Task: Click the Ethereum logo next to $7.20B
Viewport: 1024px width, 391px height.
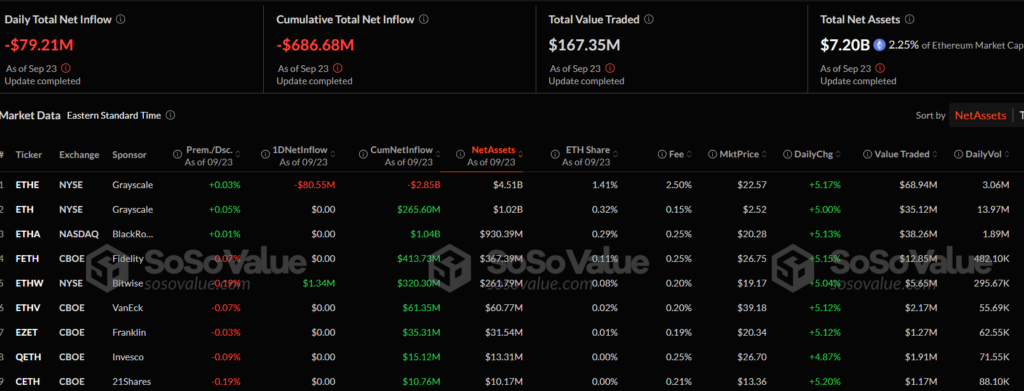Action: pos(879,45)
